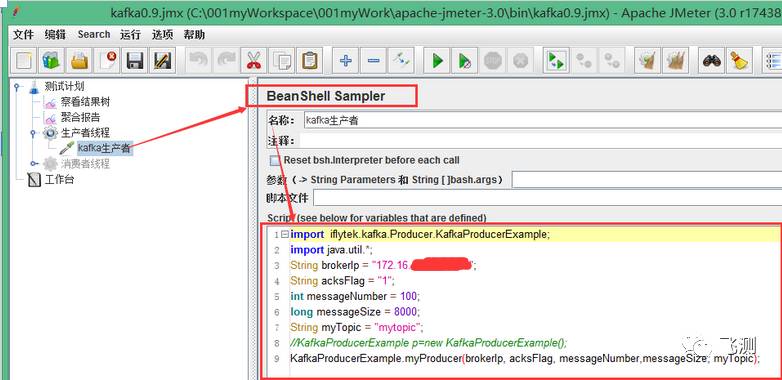The width and height of the screenshot is (782, 380).
Task: Click import java.util.* script line
Action: pos(331,250)
